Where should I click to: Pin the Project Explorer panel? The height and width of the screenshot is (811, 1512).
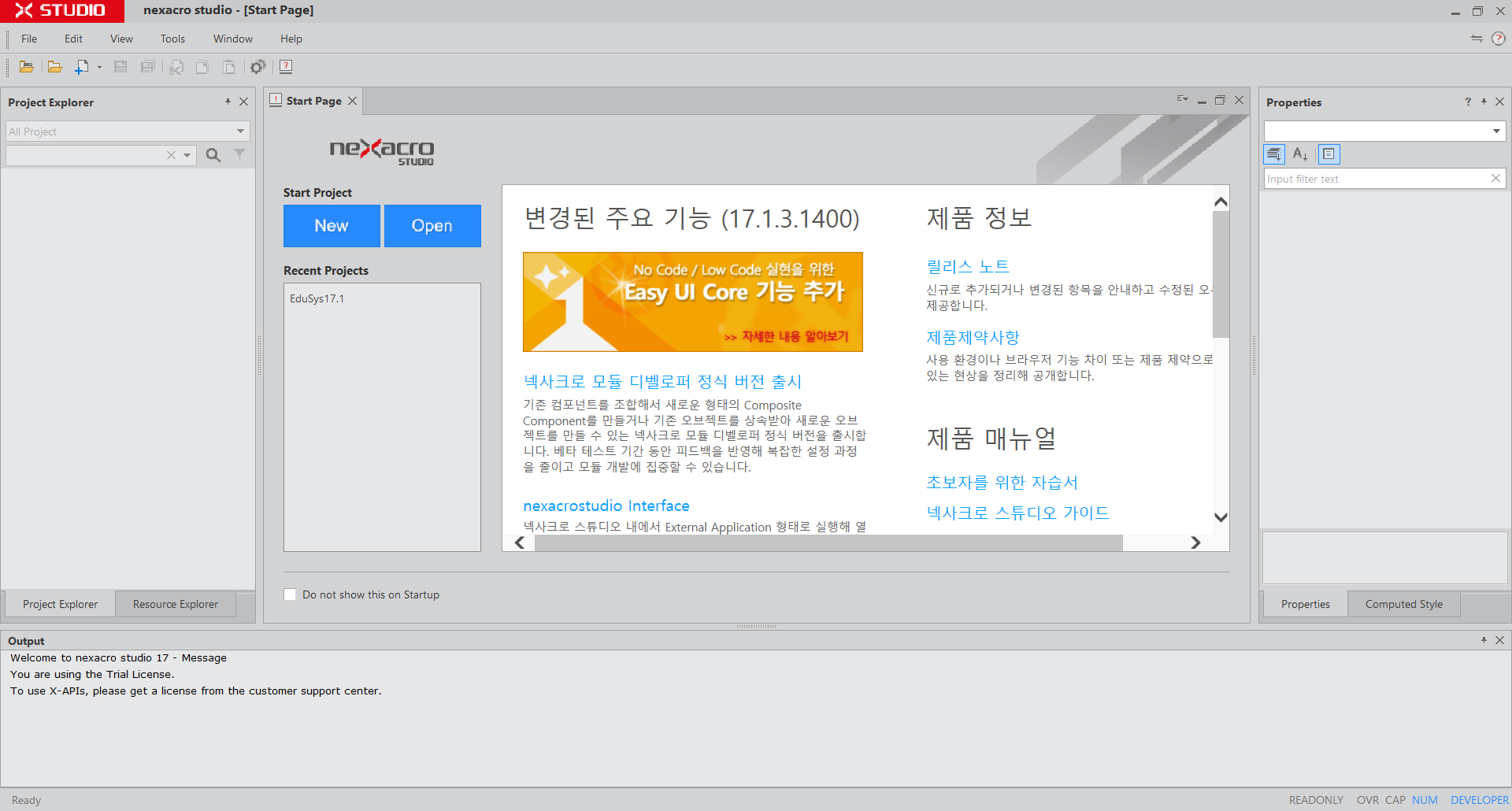228,102
